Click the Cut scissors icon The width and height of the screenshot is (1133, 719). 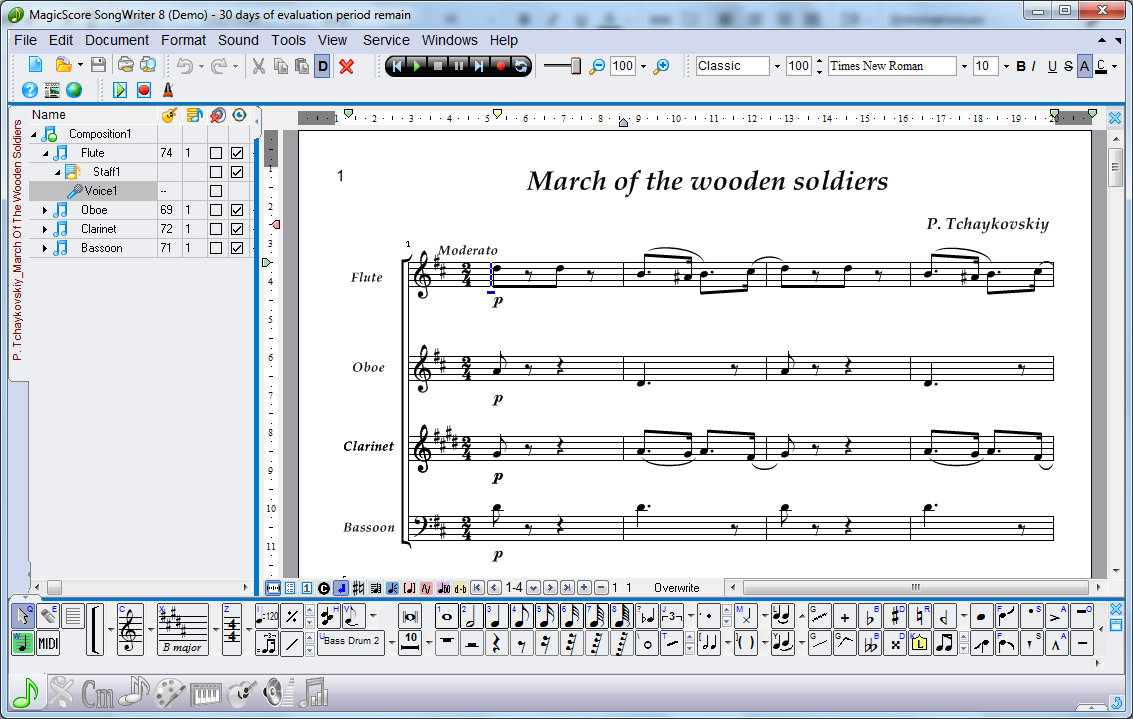click(258, 66)
